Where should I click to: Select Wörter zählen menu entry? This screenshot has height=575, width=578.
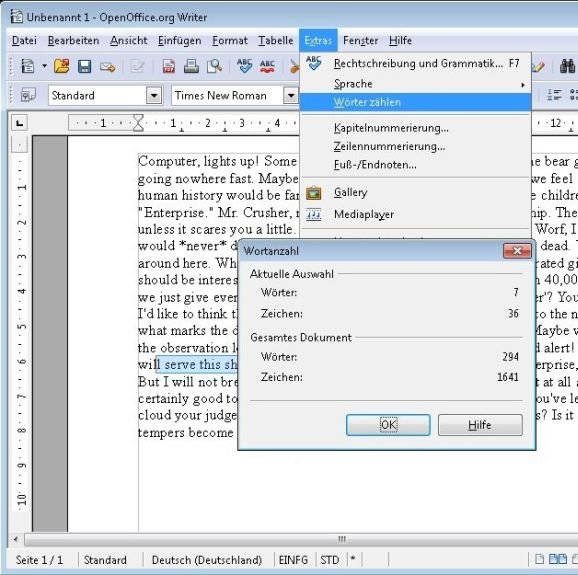pos(415,102)
